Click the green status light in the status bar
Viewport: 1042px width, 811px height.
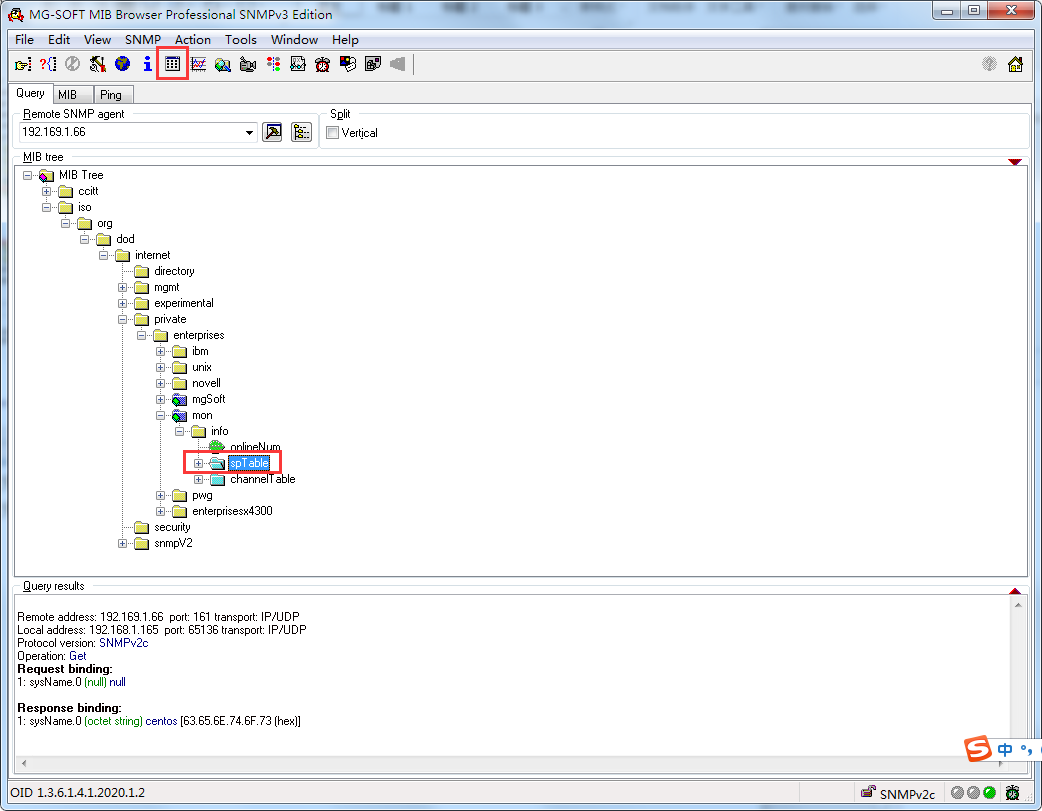tap(988, 793)
